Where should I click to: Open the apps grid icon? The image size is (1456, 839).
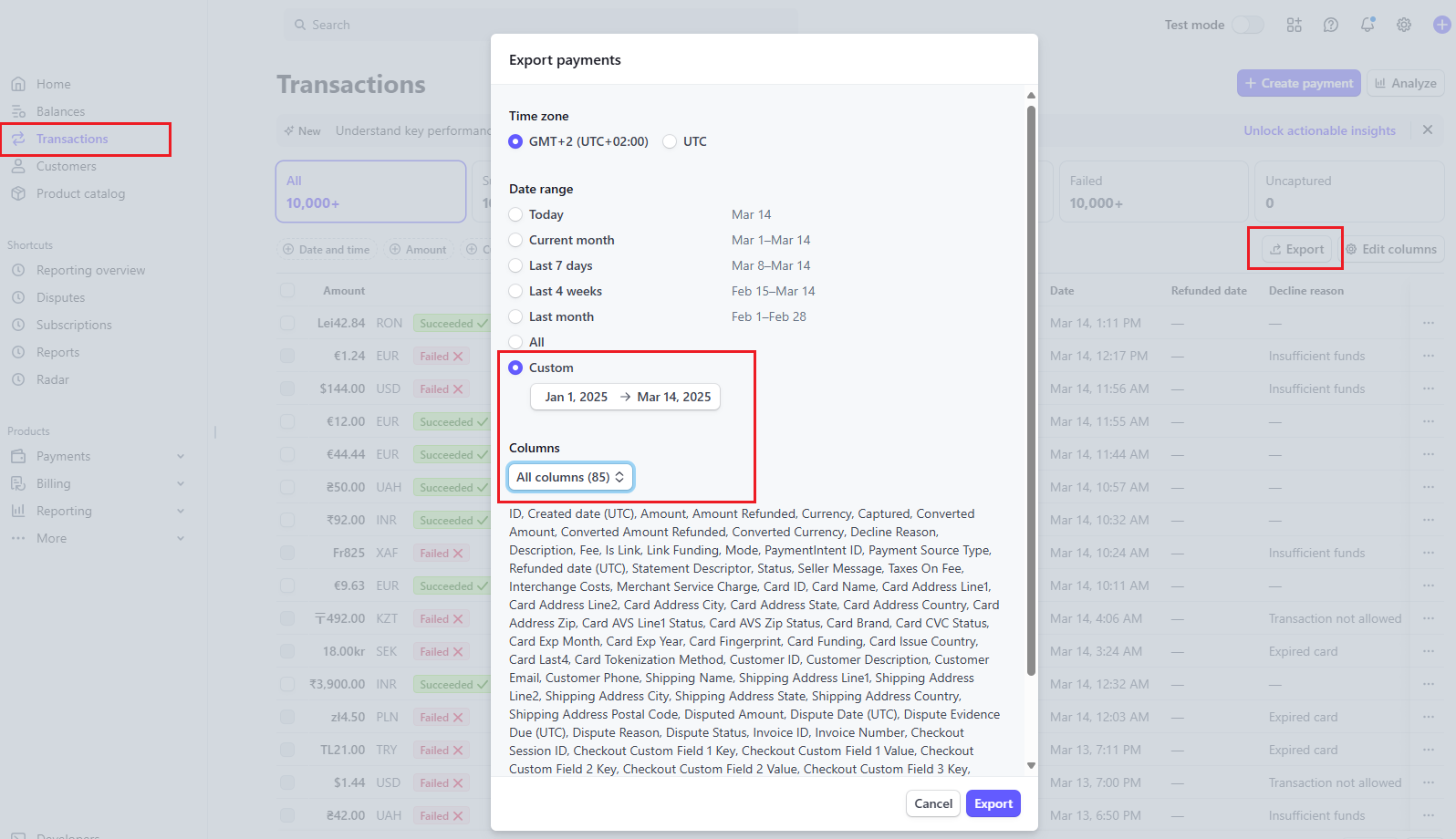coord(1294,25)
